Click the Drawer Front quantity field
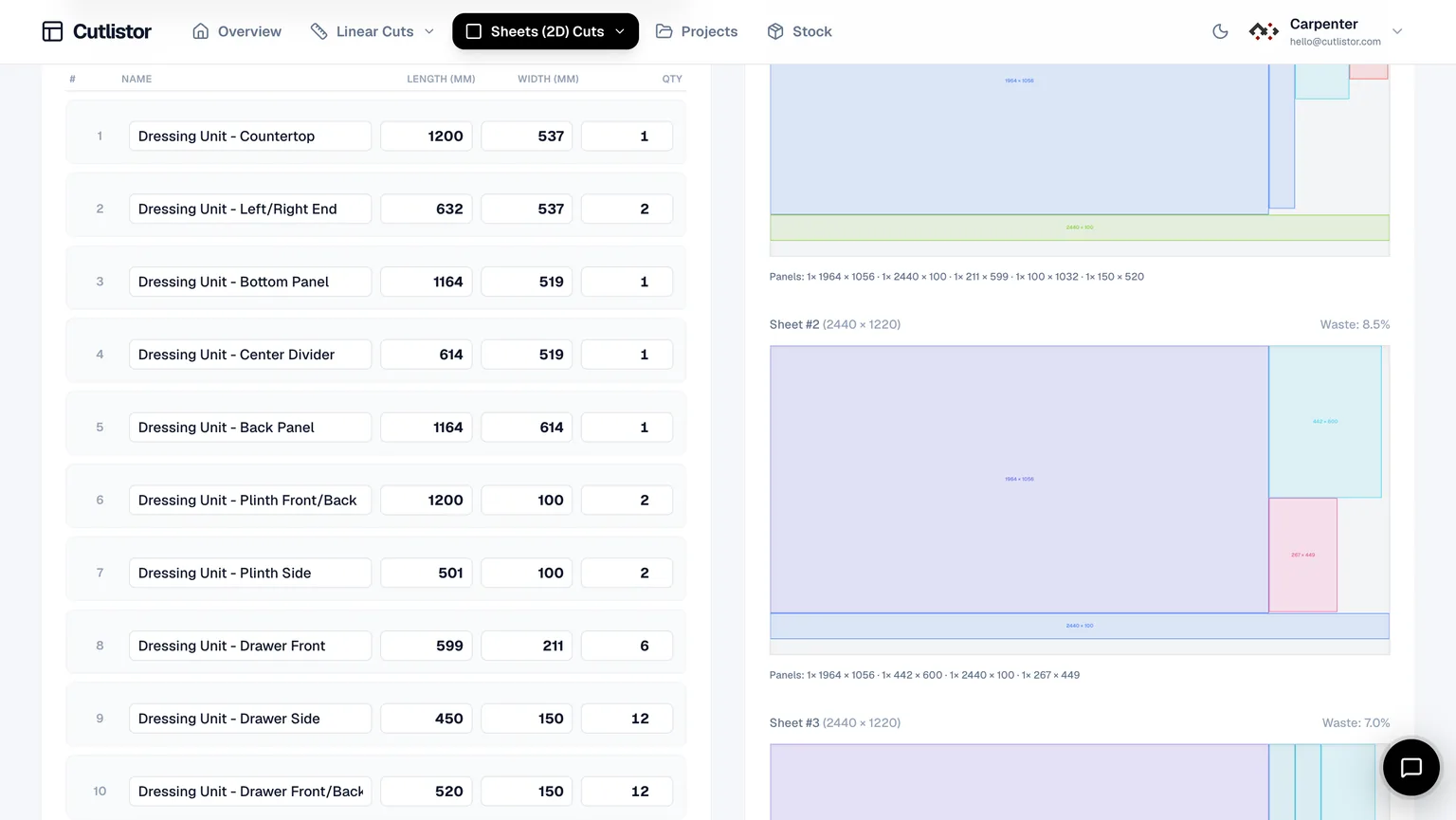The width and height of the screenshot is (1456, 820). tap(627, 646)
